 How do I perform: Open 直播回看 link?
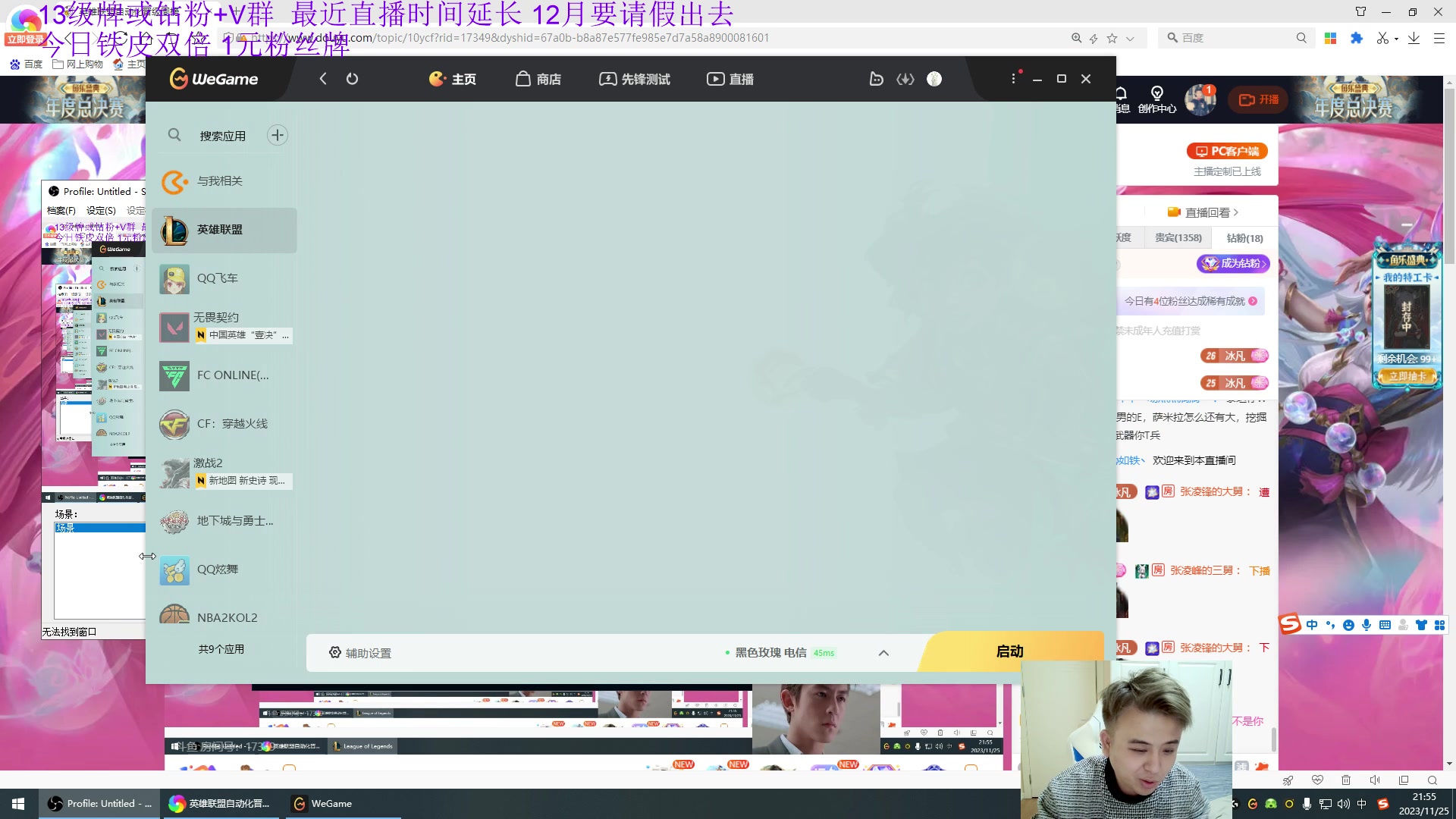1204,212
